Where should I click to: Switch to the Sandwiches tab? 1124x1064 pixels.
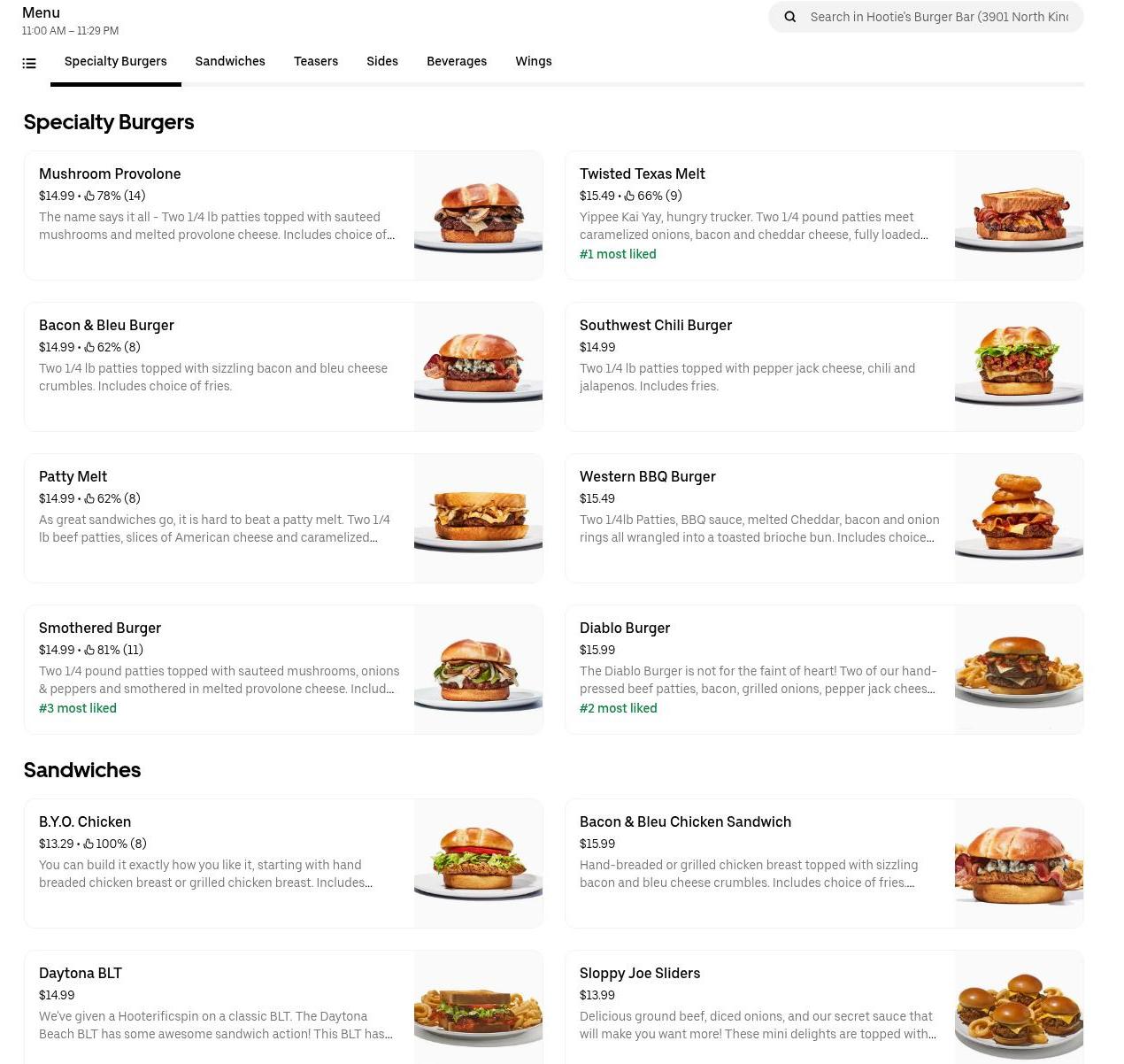[x=230, y=61]
